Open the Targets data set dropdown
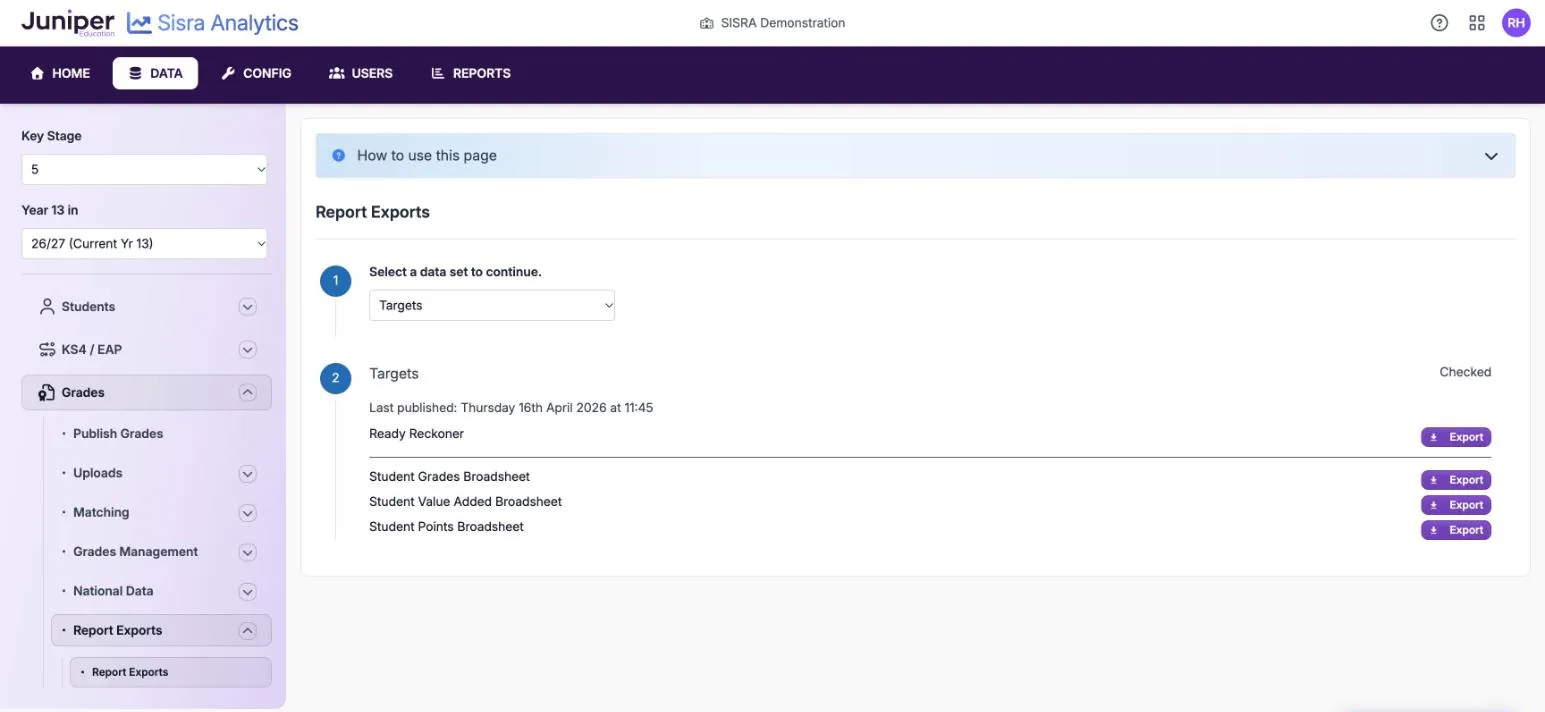The width and height of the screenshot is (1545, 712). 492,306
